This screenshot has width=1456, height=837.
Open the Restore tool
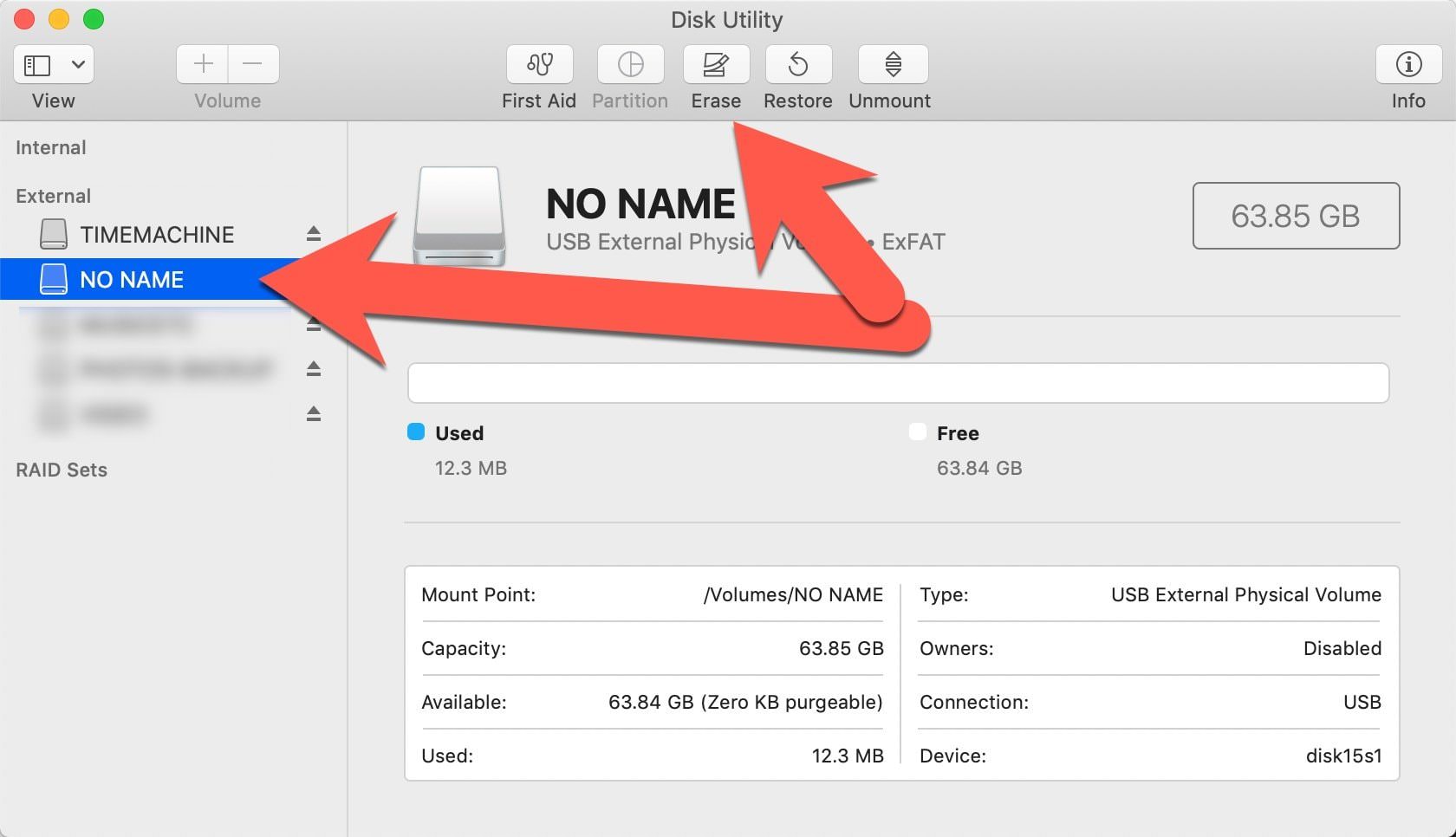coord(797,64)
